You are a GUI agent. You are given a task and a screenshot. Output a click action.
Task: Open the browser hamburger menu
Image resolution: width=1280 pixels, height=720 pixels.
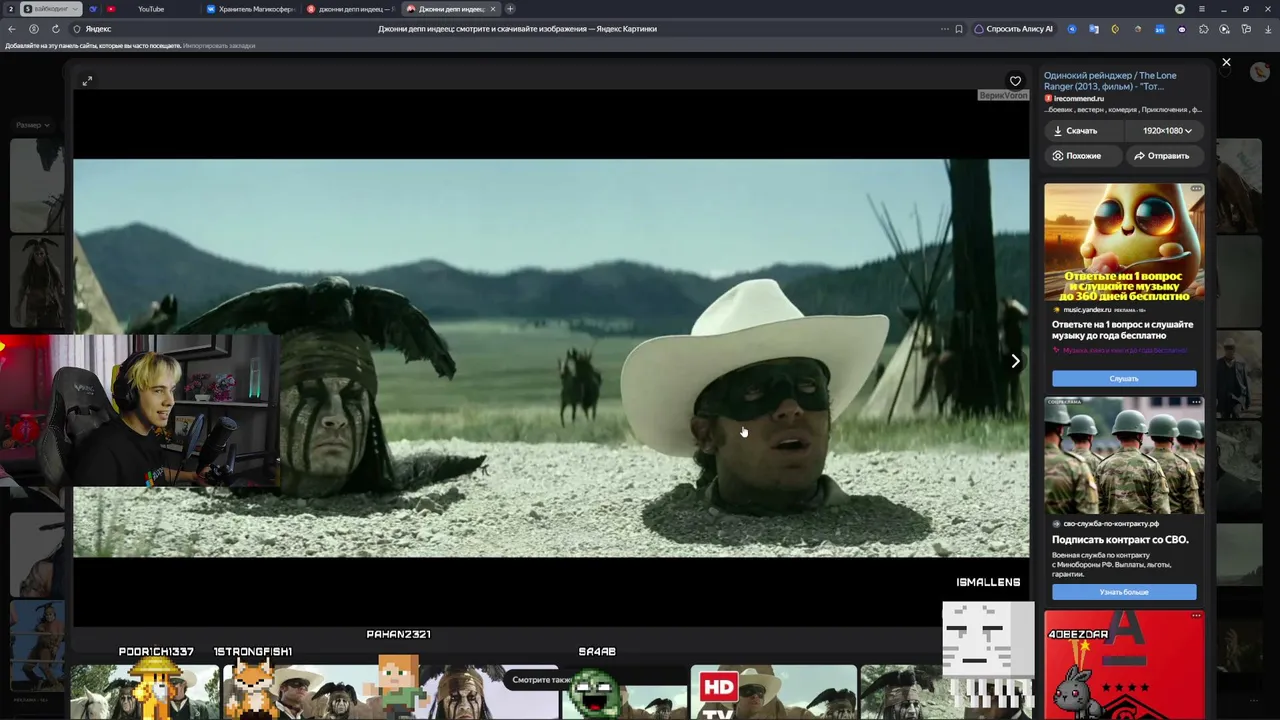1201,9
